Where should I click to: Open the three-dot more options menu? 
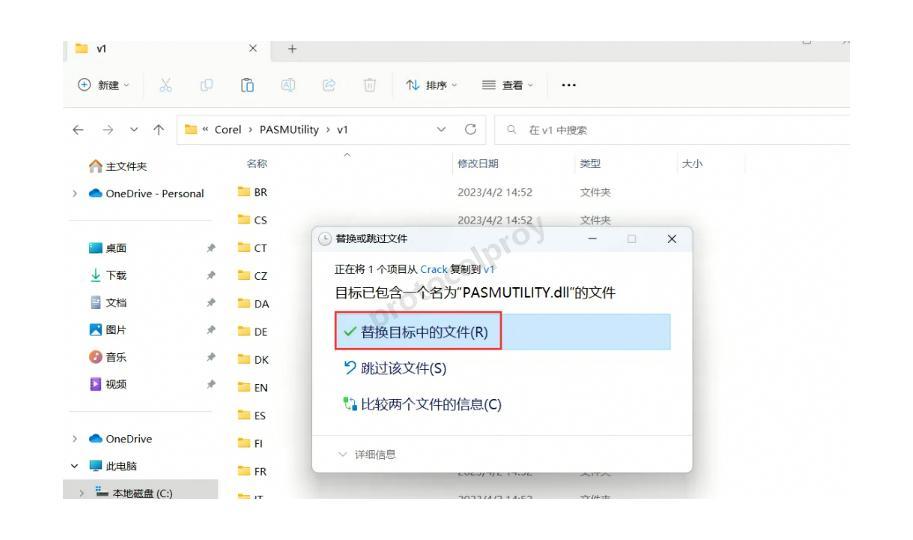pos(569,85)
